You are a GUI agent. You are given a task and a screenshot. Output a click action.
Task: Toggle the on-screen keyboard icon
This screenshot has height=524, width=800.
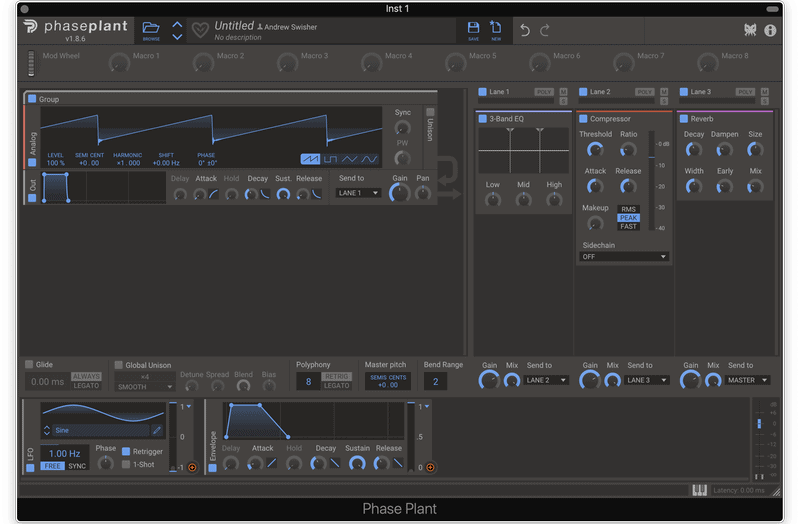[699, 490]
